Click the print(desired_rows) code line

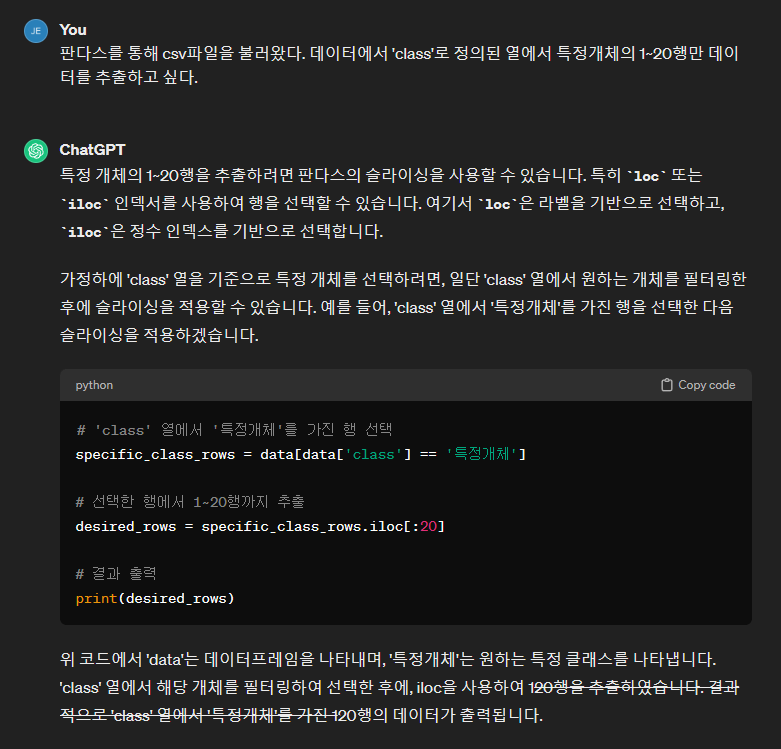155,599
